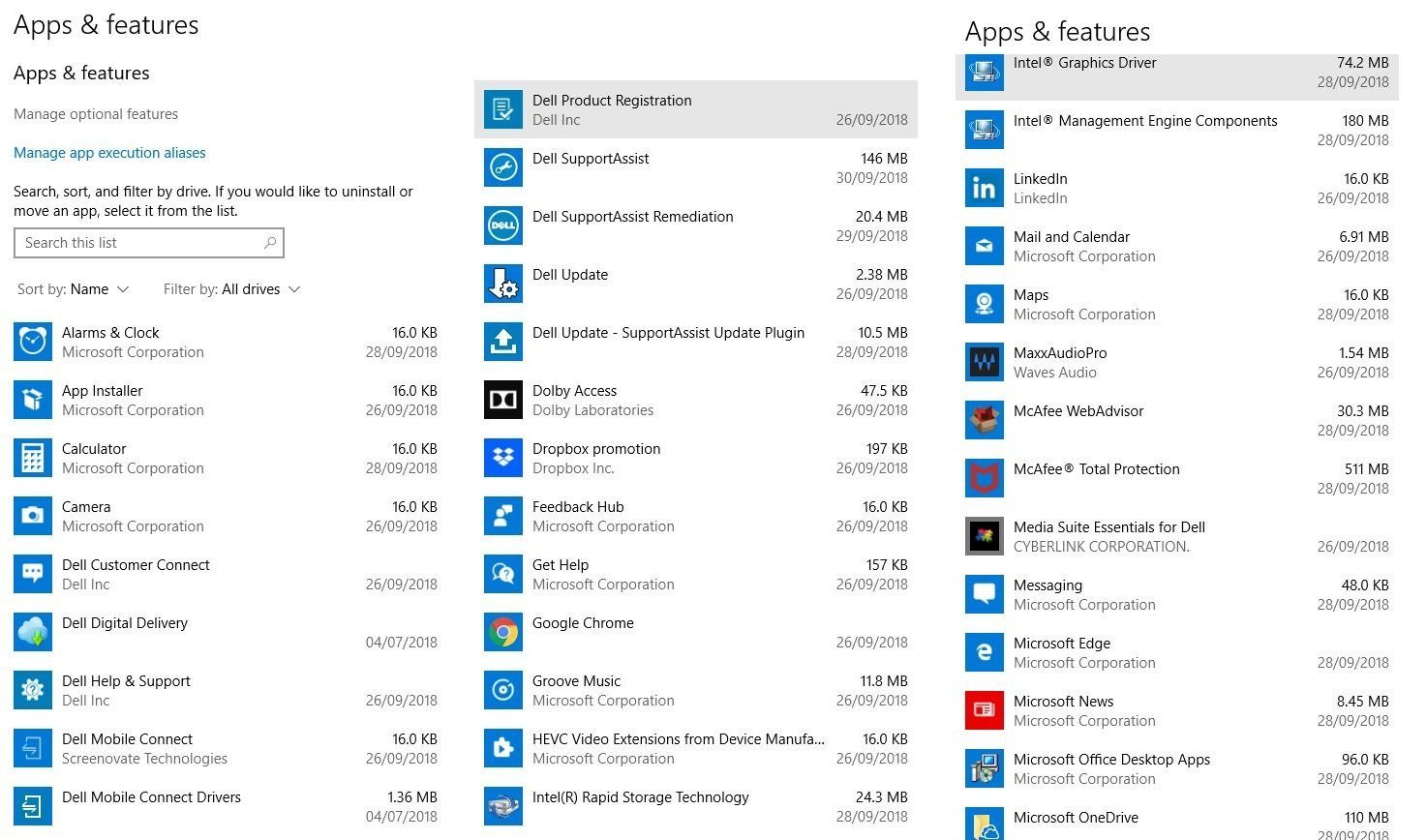Select the Dropbox promotion icon
This screenshot has width=1427, height=840.
(503, 458)
